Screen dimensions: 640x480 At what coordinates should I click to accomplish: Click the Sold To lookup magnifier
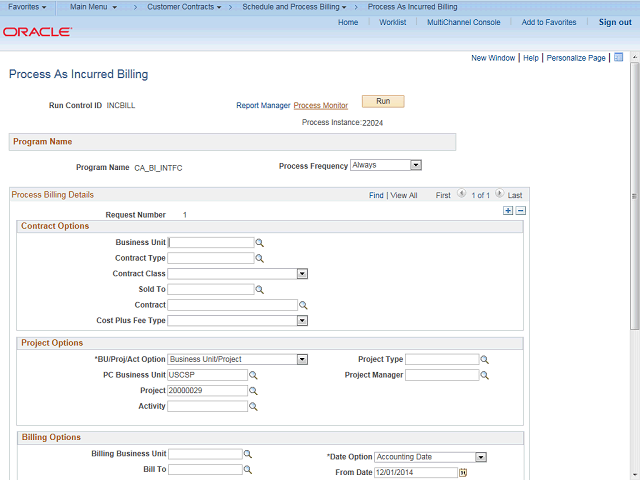click(259, 290)
